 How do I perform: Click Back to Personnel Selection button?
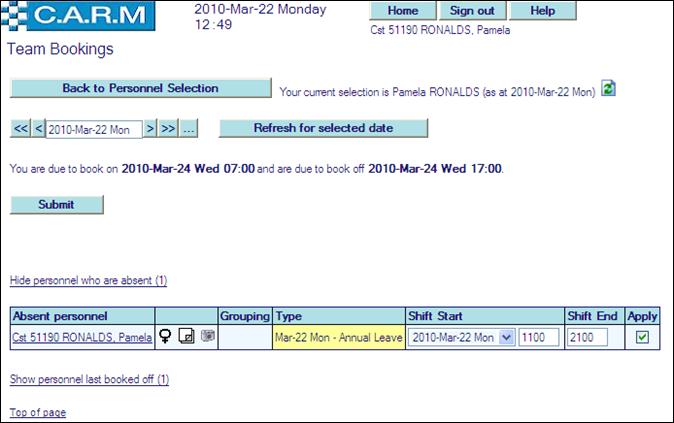140,88
